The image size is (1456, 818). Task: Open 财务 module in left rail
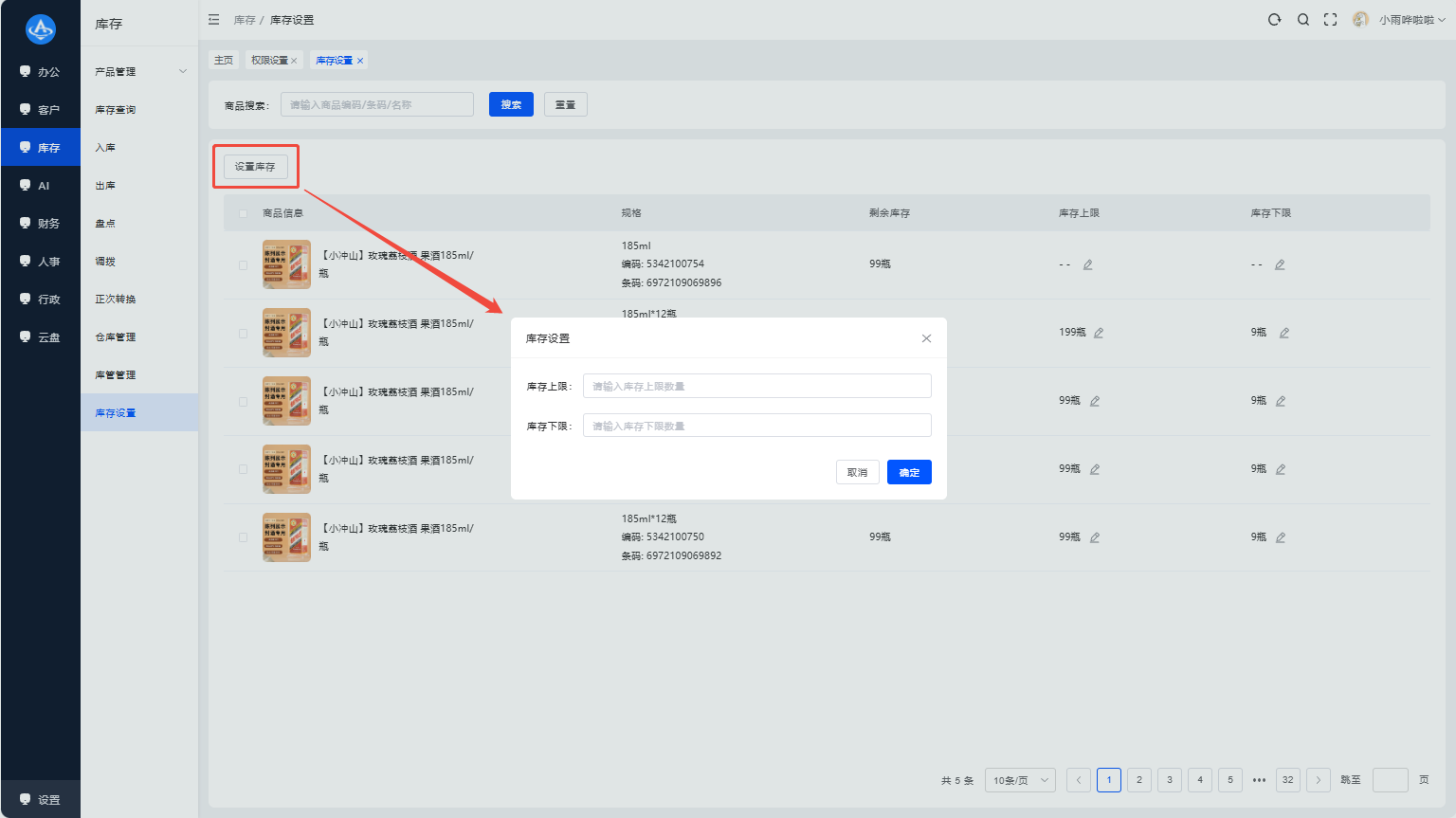click(40, 224)
